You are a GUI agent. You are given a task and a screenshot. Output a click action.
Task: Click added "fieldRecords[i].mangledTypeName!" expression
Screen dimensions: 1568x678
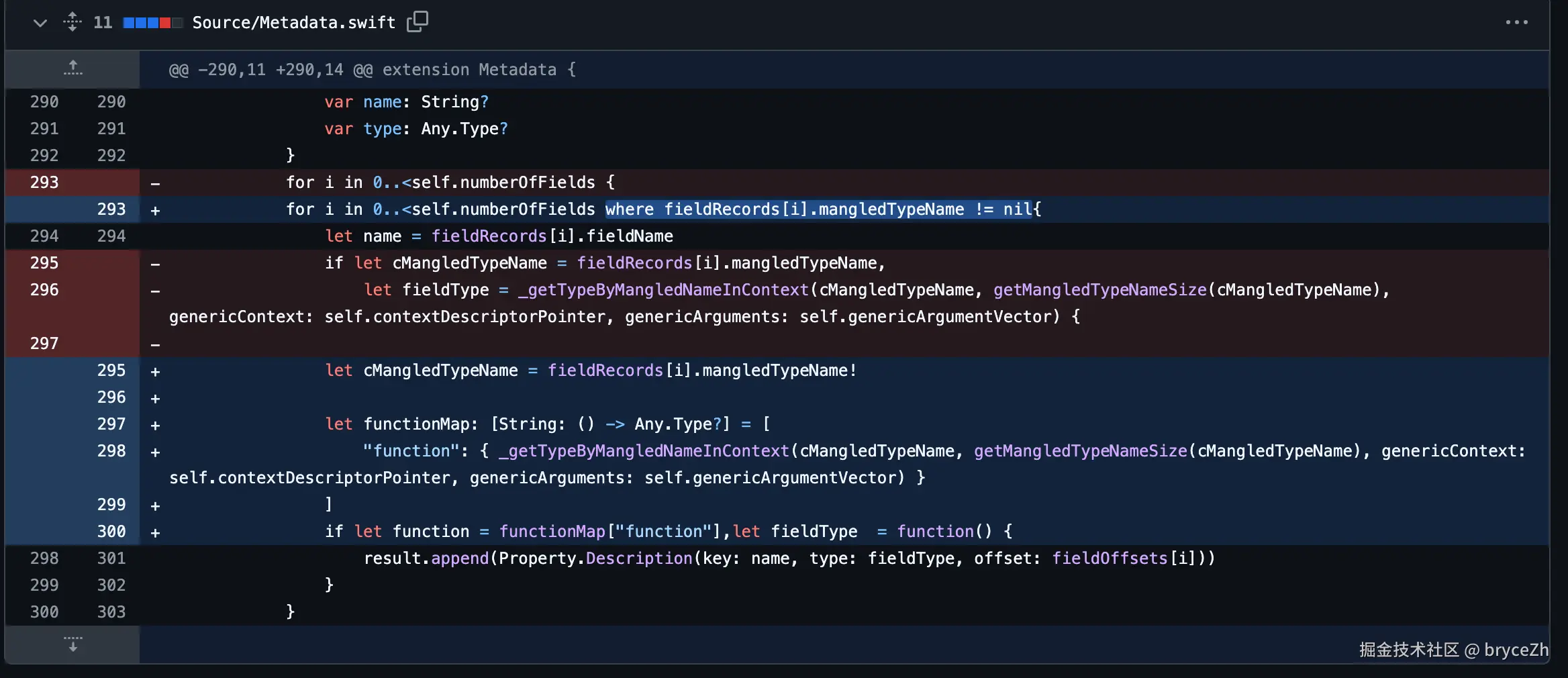[x=703, y=371]
